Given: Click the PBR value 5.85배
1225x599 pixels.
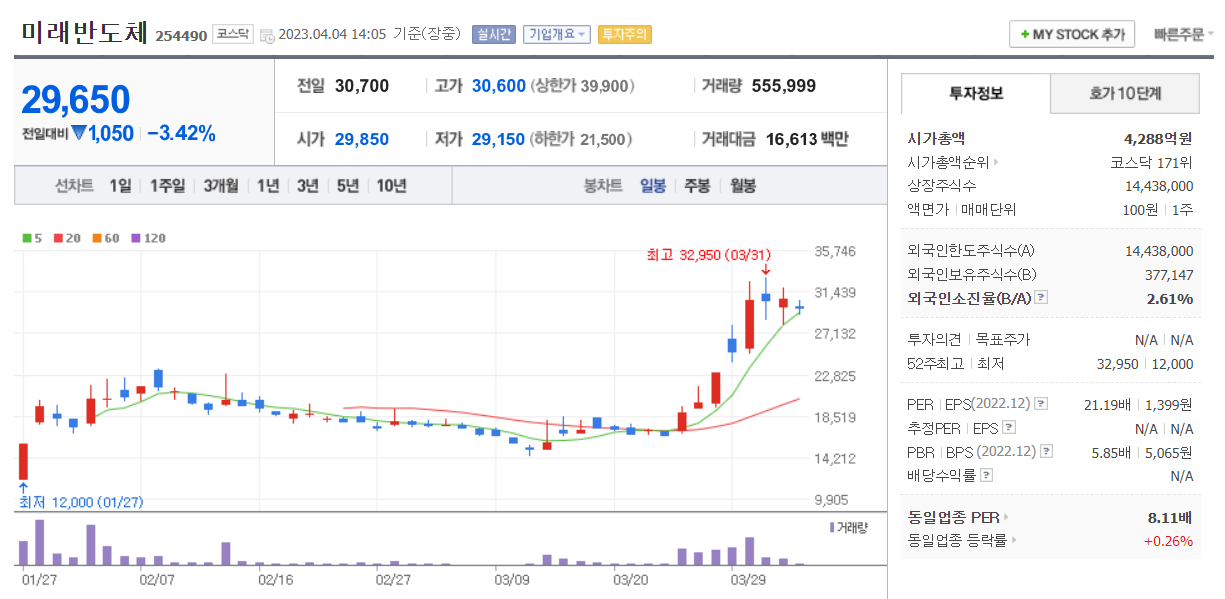Looking at the screenshot, I should (x=1113, y=452).
